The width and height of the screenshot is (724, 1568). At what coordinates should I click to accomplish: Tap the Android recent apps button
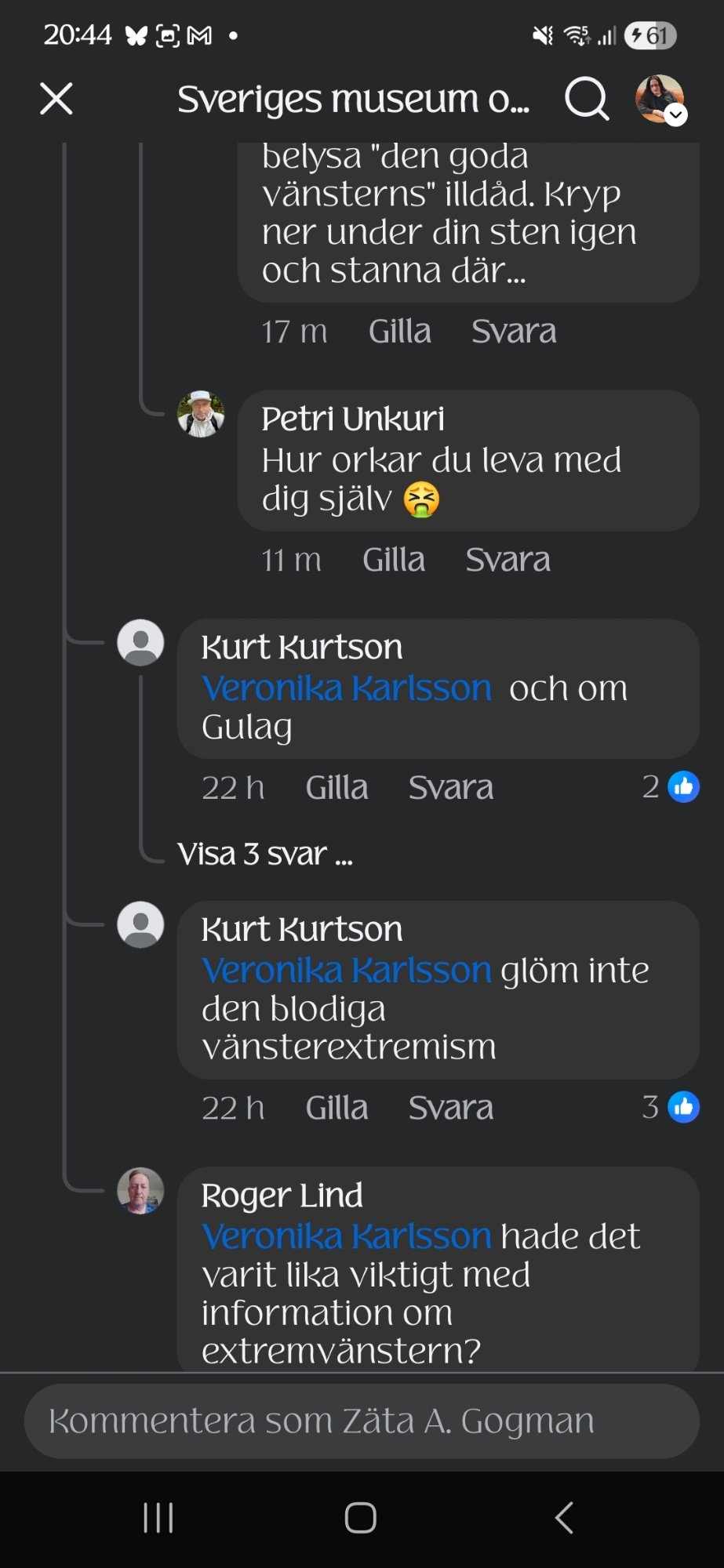(158, 1518)
